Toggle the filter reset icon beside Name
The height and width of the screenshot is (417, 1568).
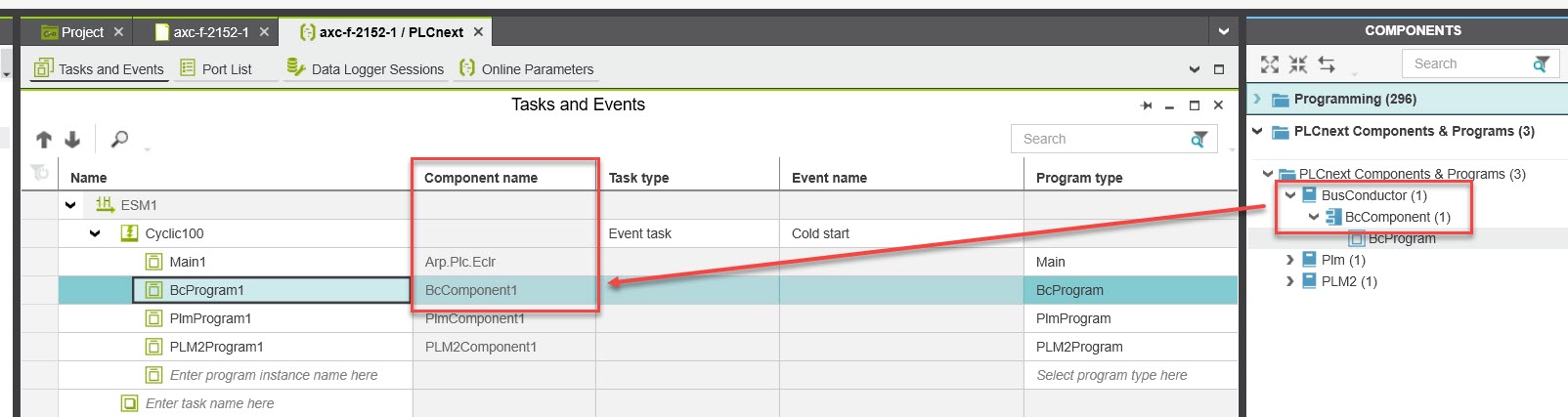click(40, 173)
